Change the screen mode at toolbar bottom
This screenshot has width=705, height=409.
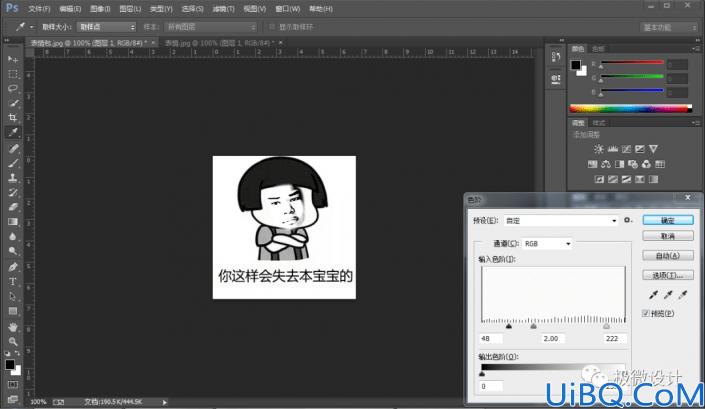click(x=13, y=399)
